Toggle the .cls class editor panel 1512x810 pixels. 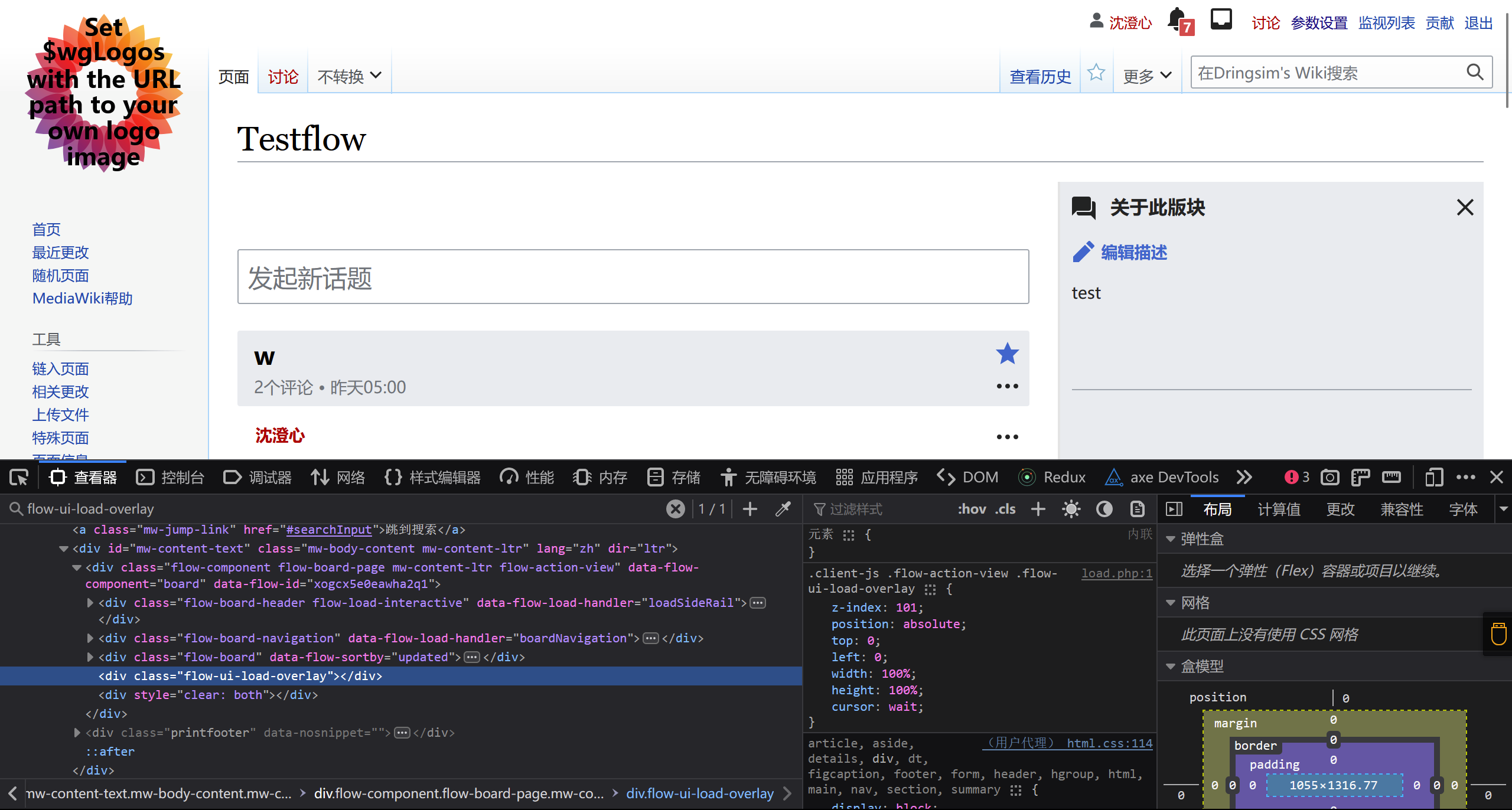tap(1006, 508)
